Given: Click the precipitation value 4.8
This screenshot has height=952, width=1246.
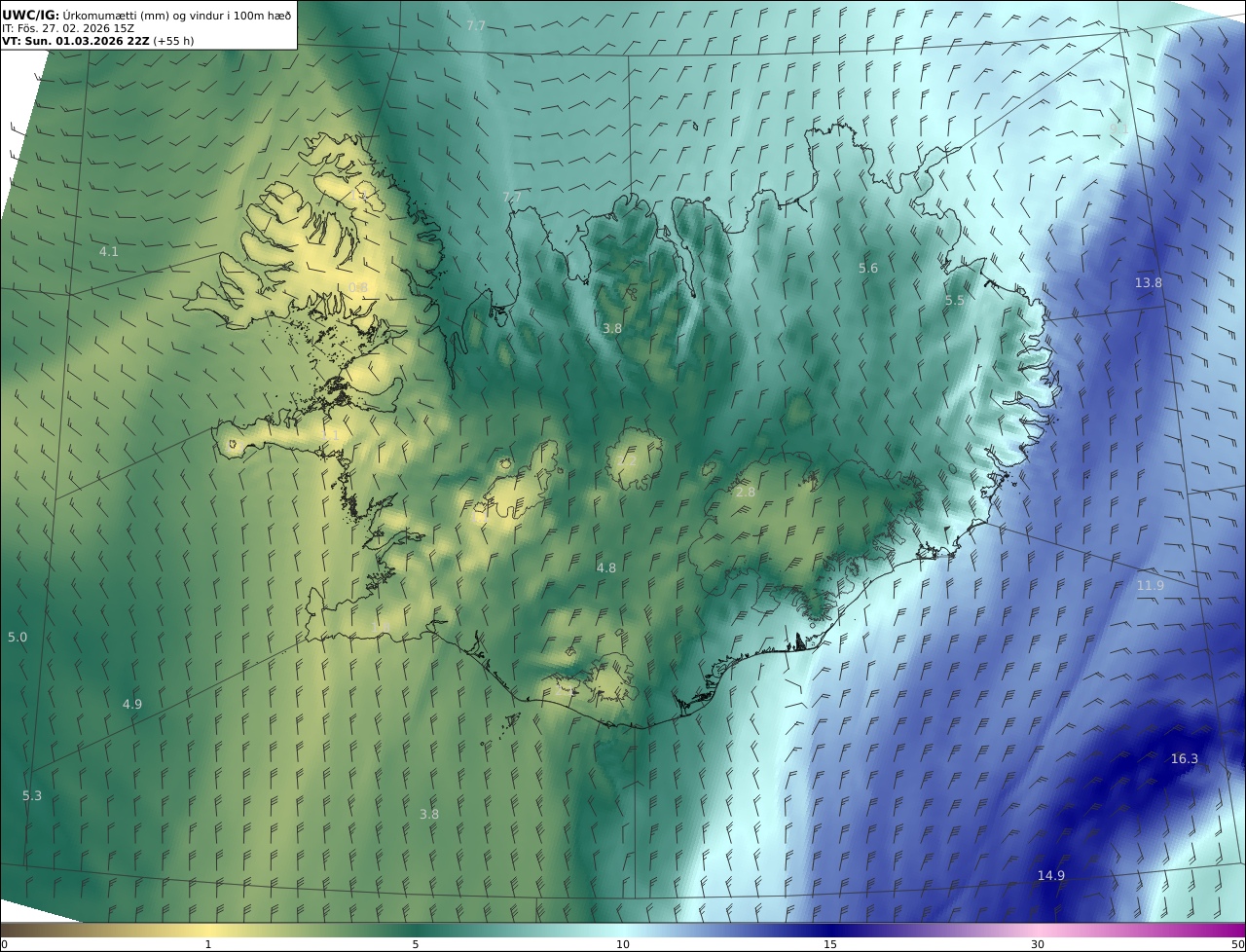Looking at the screenshot, I should [x=606, y=568].
